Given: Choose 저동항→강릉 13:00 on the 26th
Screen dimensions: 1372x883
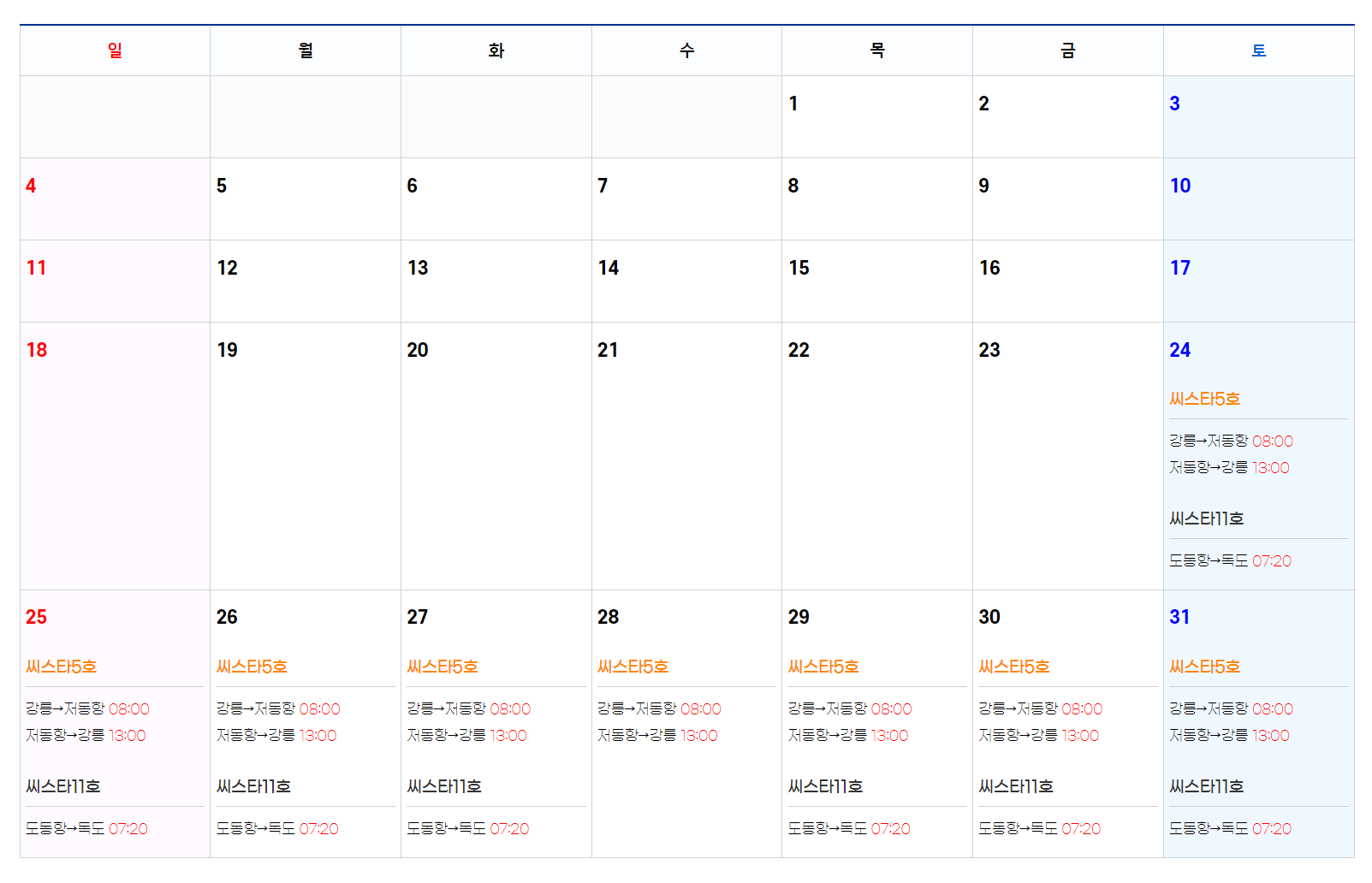Looking at the screenshot, I should point(276,735).
